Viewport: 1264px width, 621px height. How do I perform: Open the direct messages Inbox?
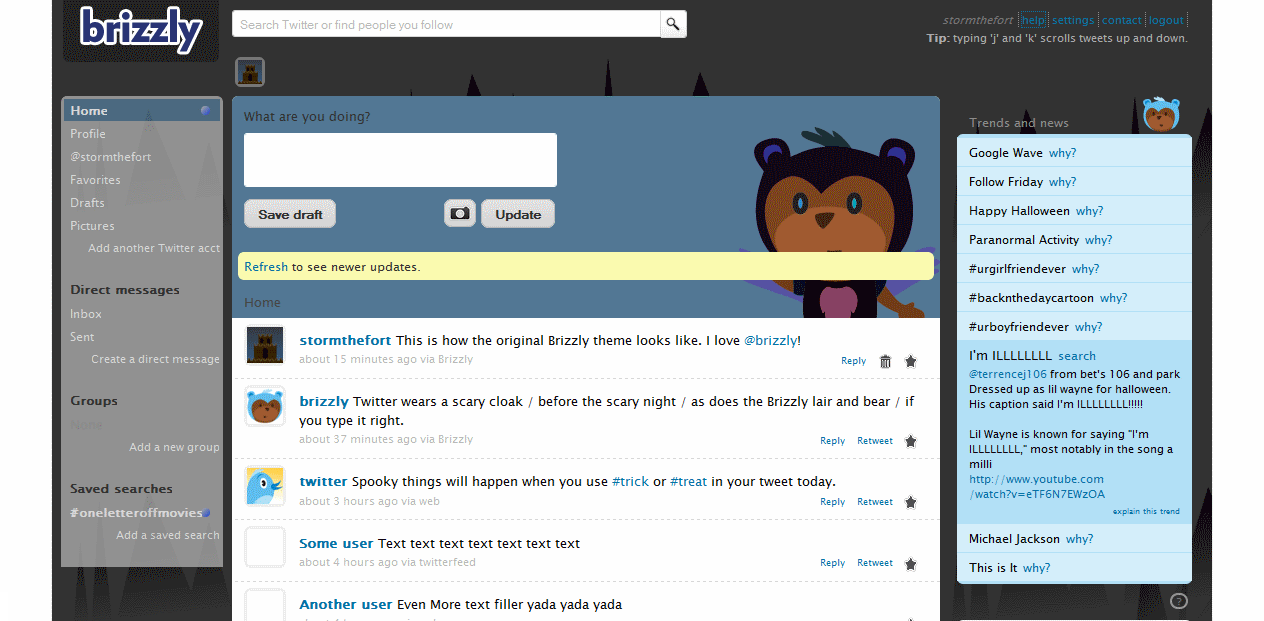[86, 314]
